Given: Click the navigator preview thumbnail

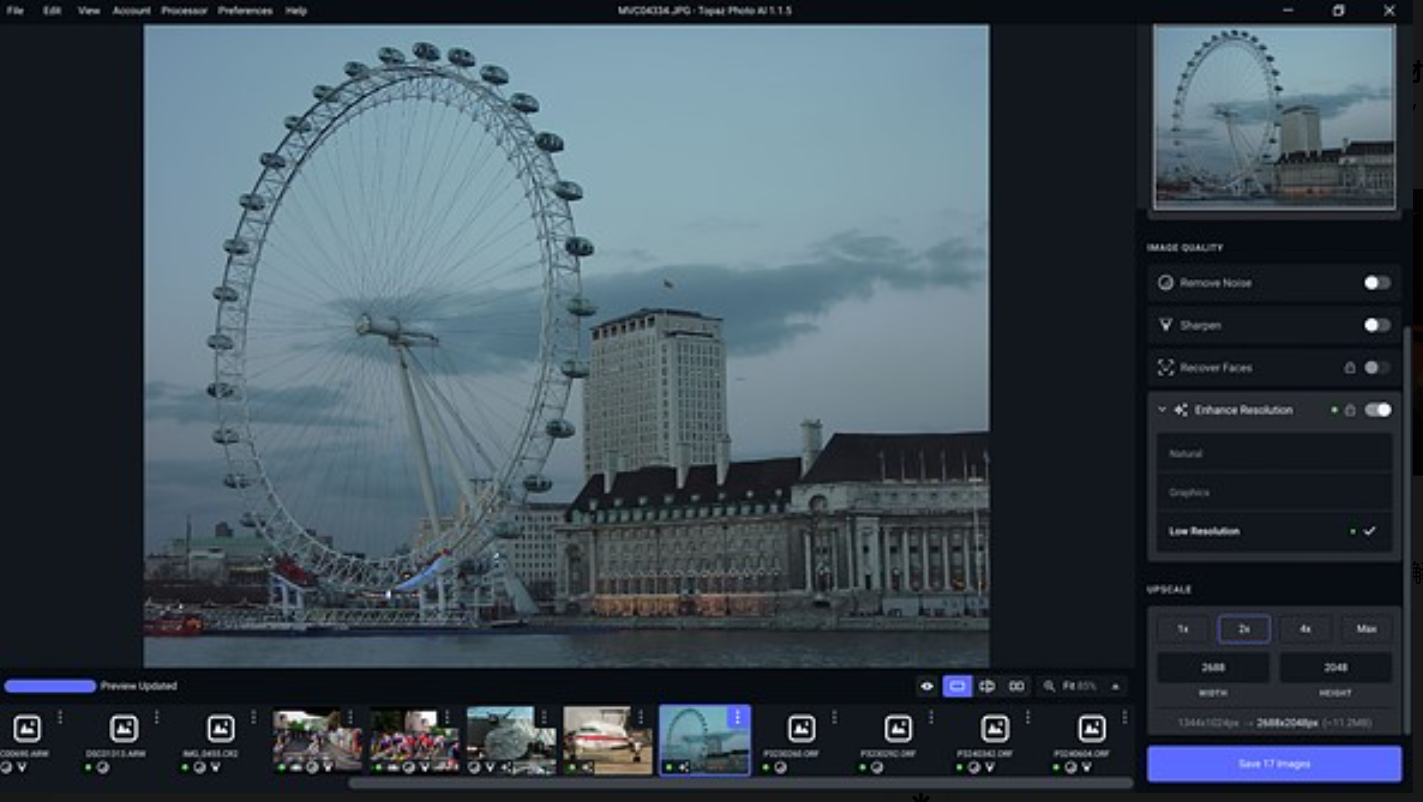Looking at the screenshot, I should [x=1274, y=117].
